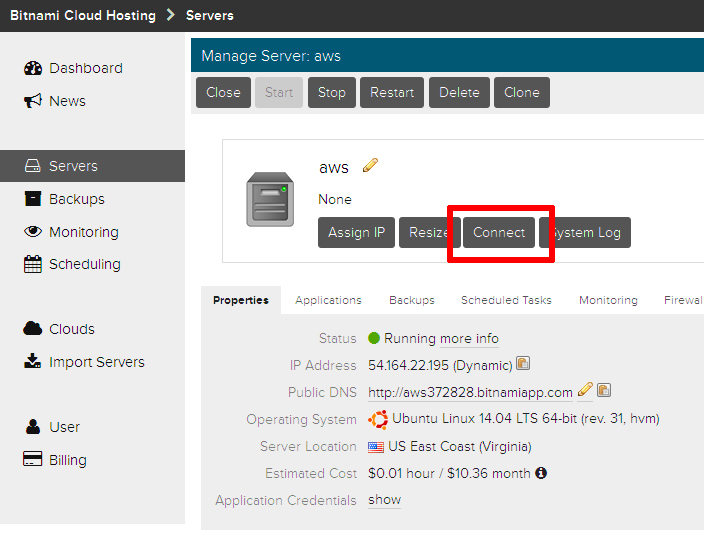Open the aws372828.bitnamiapp.com link
The height and width of the screenshot is (533, 704).
click(470, 392)
